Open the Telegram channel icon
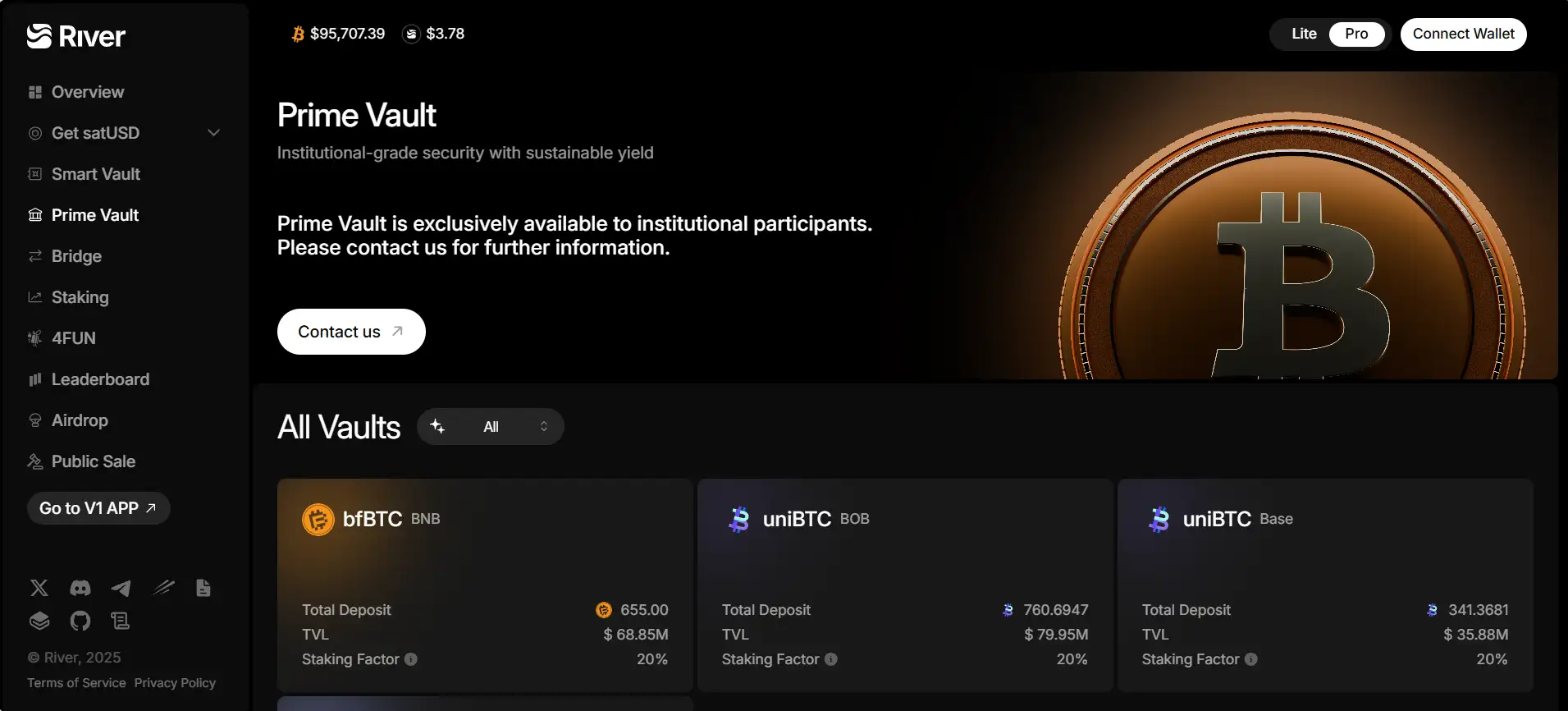The width and height of the screenshot is (1568, 711). pos(121,588)
